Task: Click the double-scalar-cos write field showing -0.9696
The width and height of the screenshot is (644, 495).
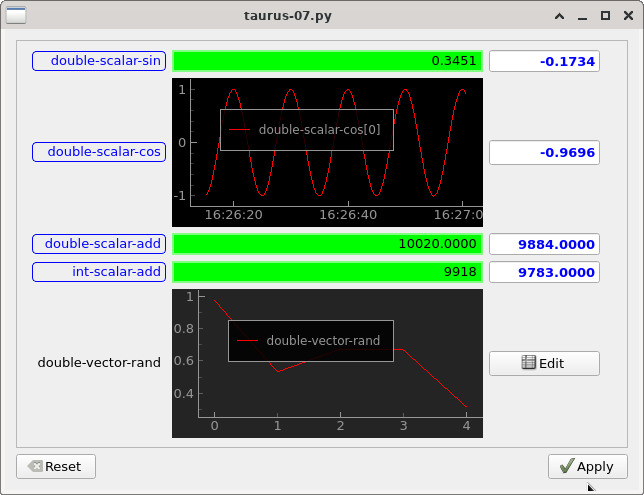Action: click(x=544, y=152)
